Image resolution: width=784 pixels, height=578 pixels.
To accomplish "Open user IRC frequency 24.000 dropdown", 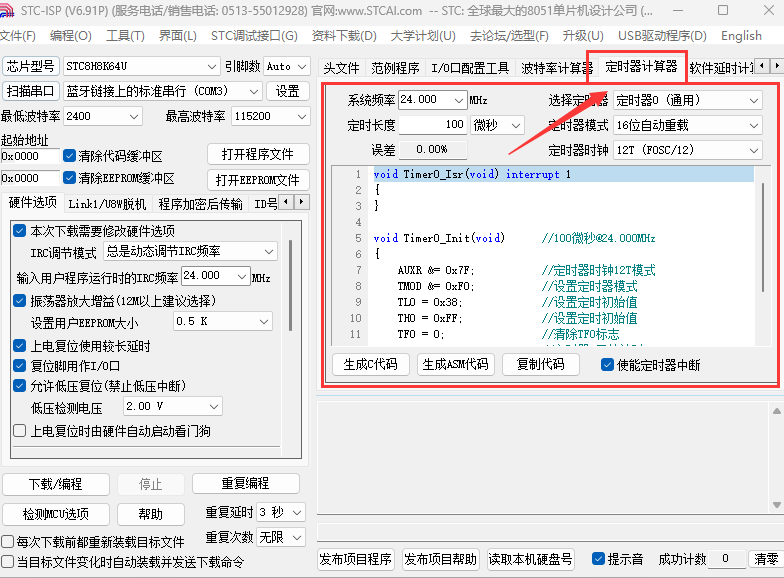I will coord(216,276).
